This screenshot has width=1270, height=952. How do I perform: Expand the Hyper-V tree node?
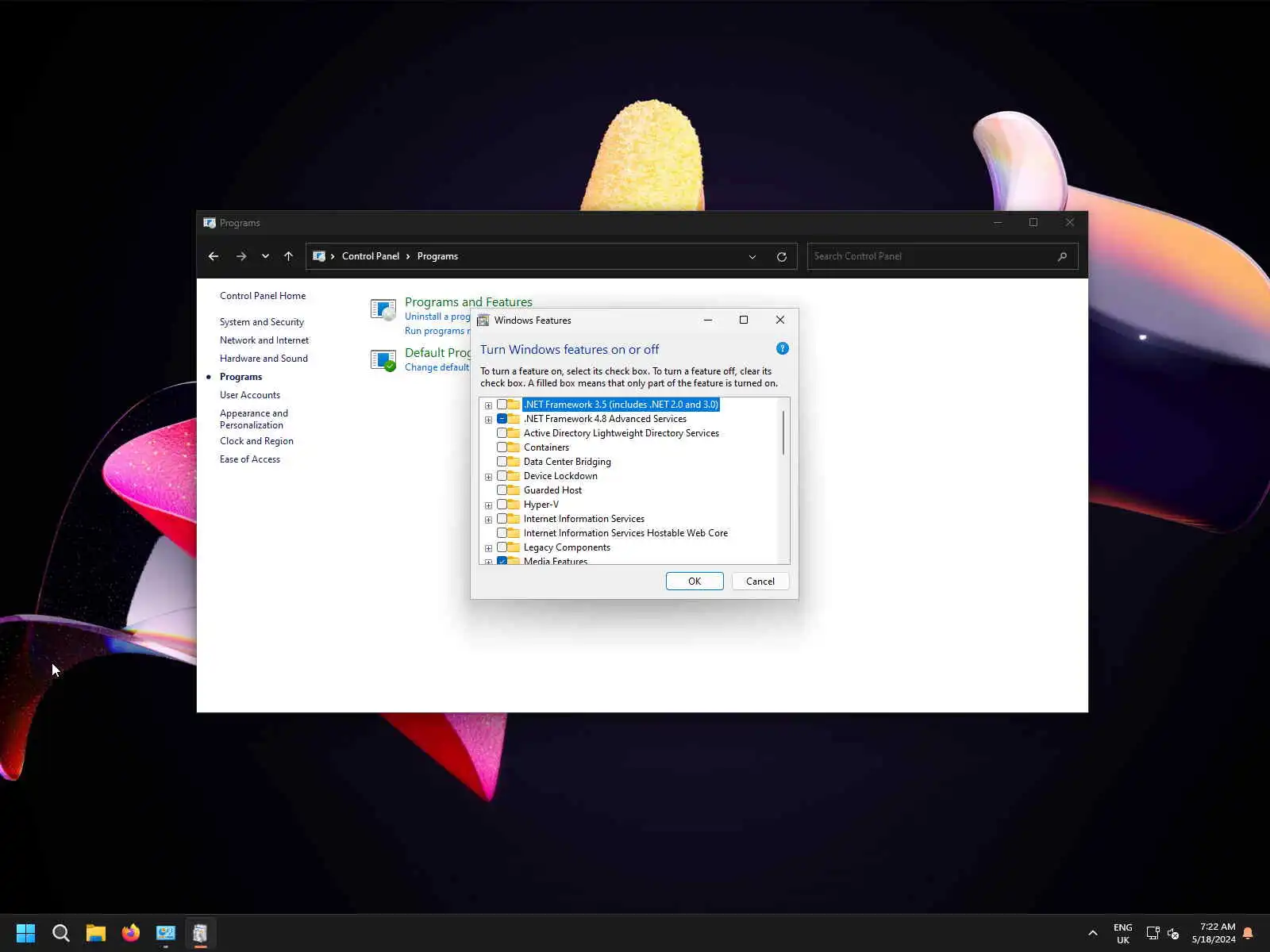point(488,505)
